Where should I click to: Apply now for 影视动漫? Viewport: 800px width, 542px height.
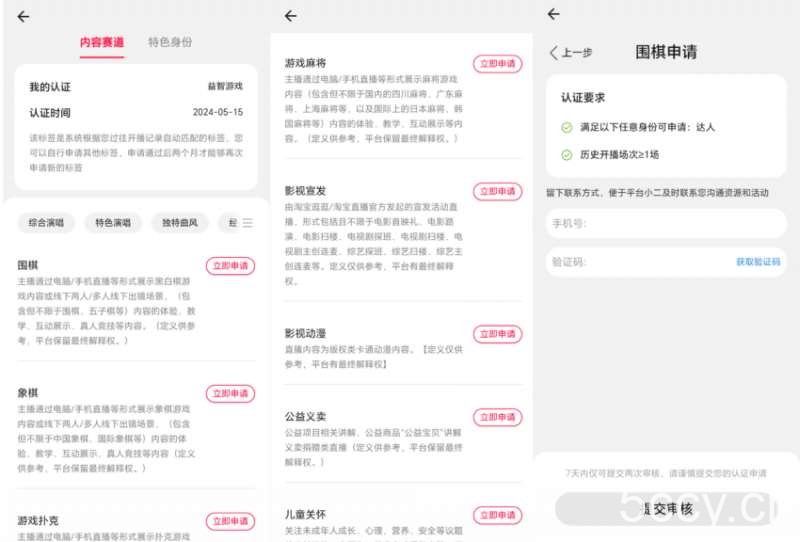(x=497, y=334)
